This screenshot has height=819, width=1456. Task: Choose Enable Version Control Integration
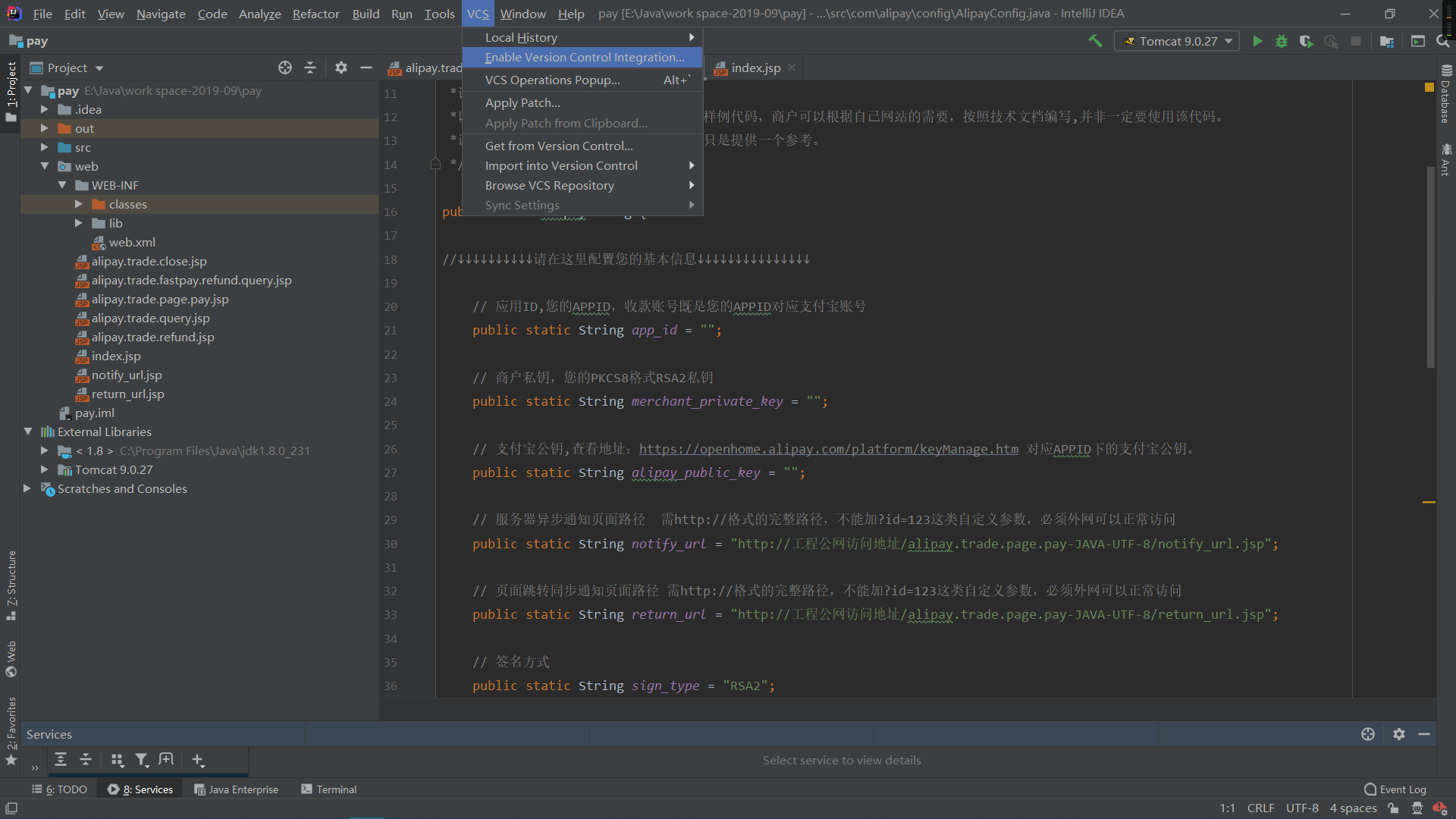tap(584, 57)
